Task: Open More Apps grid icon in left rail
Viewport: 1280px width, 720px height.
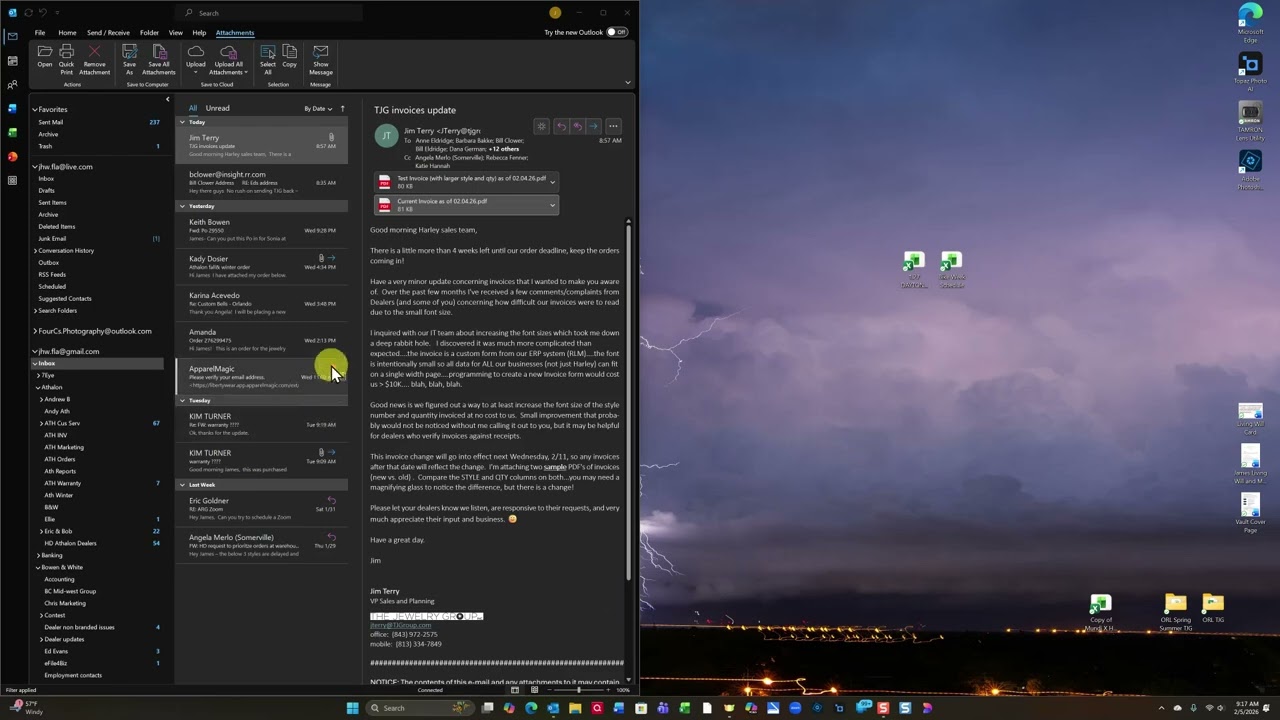Action: [12, 180]
